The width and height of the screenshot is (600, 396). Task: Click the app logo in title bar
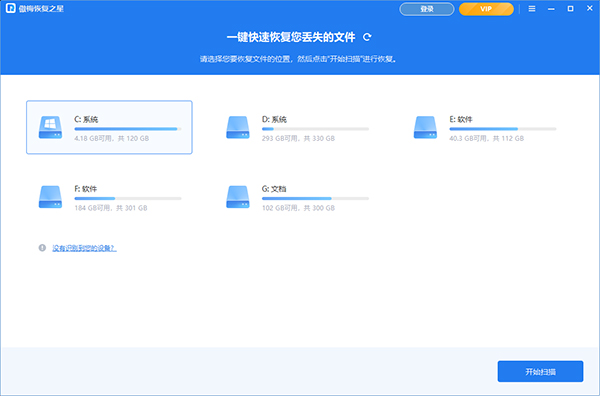click(10, 8)
